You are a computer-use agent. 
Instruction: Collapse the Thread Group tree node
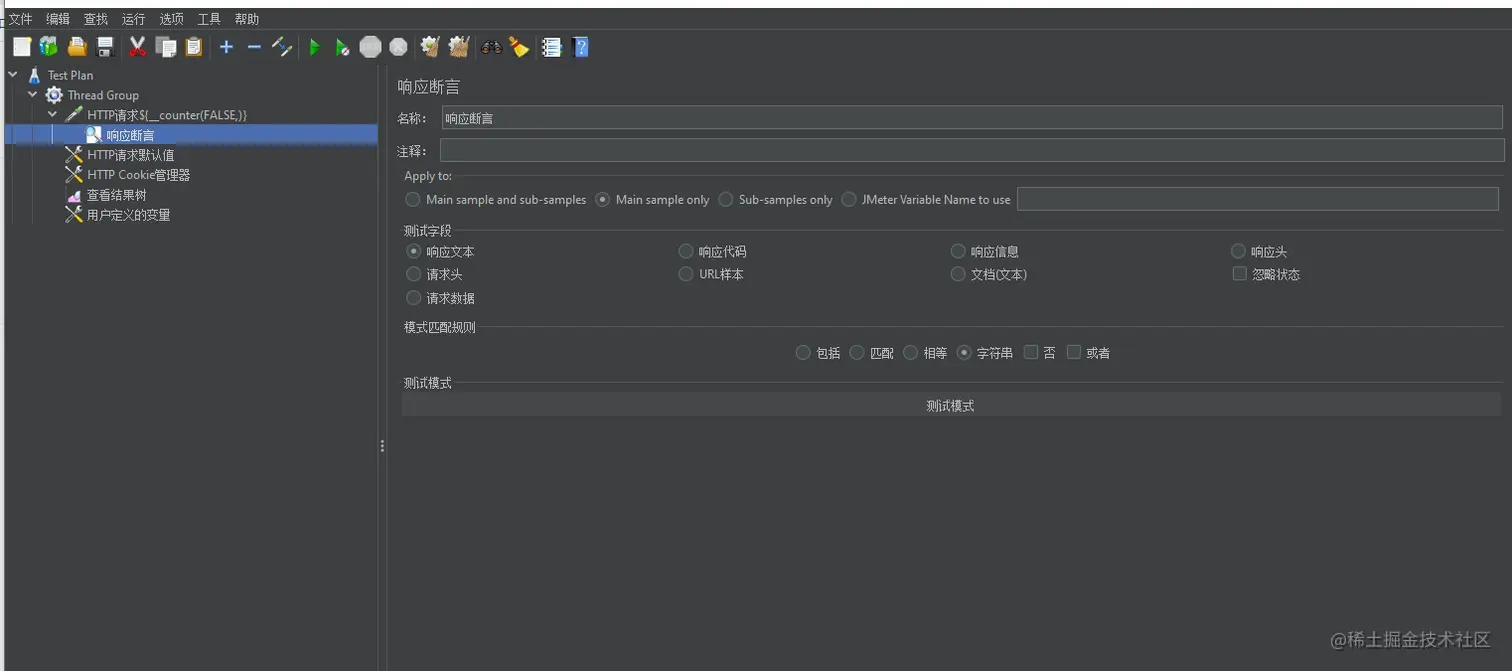coord(33,94)
